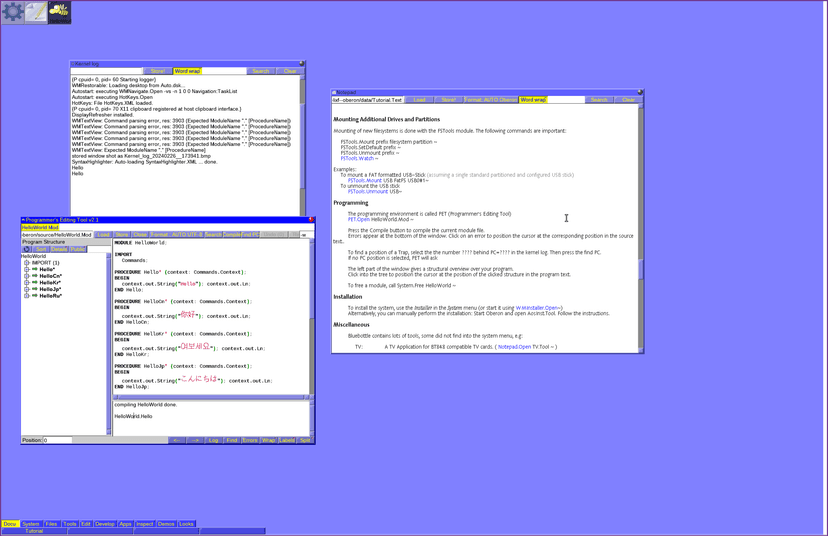Toggle the Public filter in Program Structure

[x=78, y=249]
